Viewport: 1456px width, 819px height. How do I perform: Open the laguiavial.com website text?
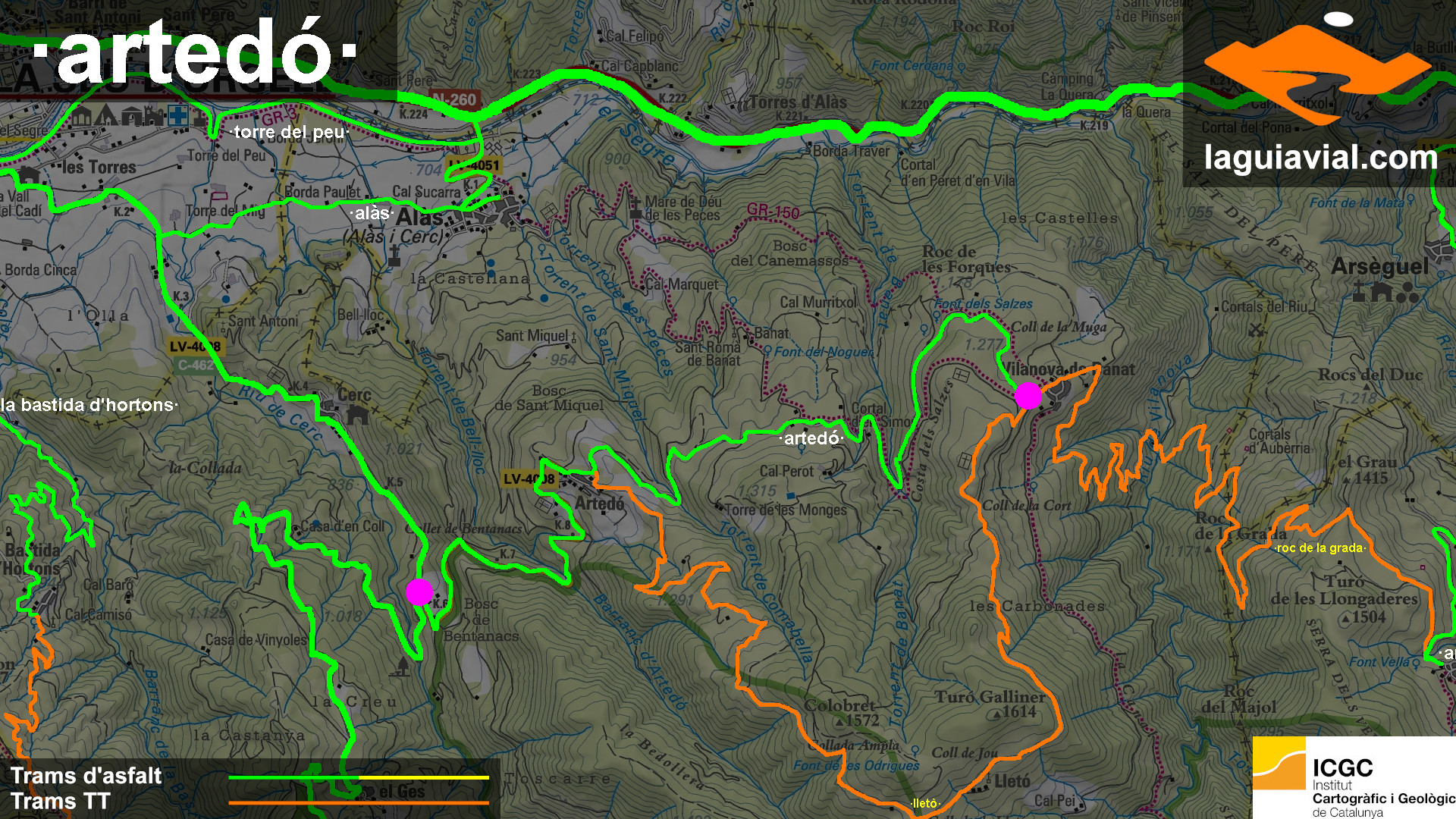click(x=1320, y=158)
